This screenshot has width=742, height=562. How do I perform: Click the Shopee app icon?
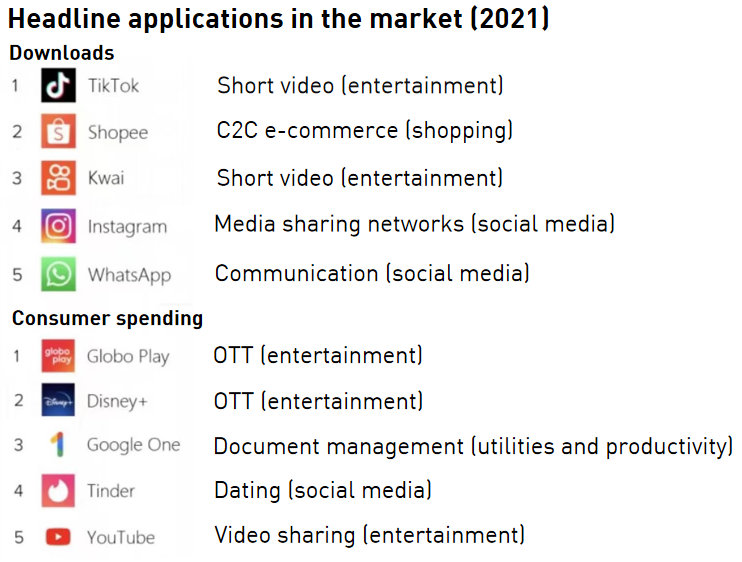pos(58,131)
